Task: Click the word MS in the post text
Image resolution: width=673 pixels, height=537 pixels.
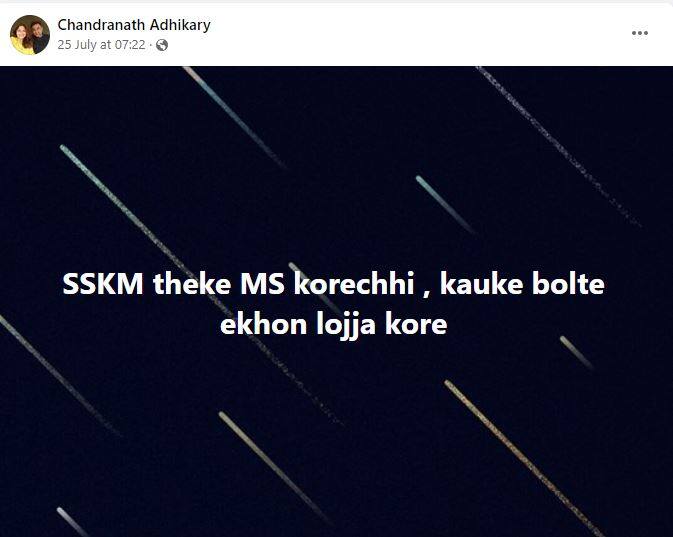Action: point(262,284)
